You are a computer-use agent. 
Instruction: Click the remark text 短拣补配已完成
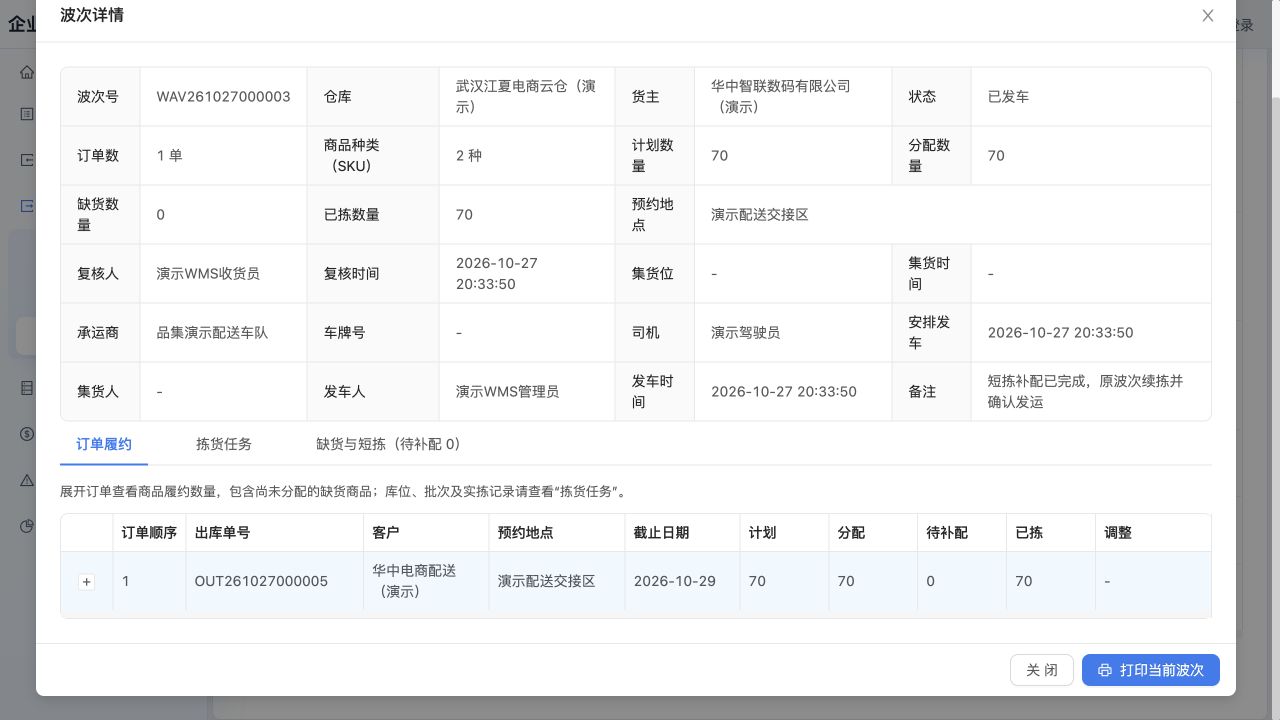tap(1043, 381)
